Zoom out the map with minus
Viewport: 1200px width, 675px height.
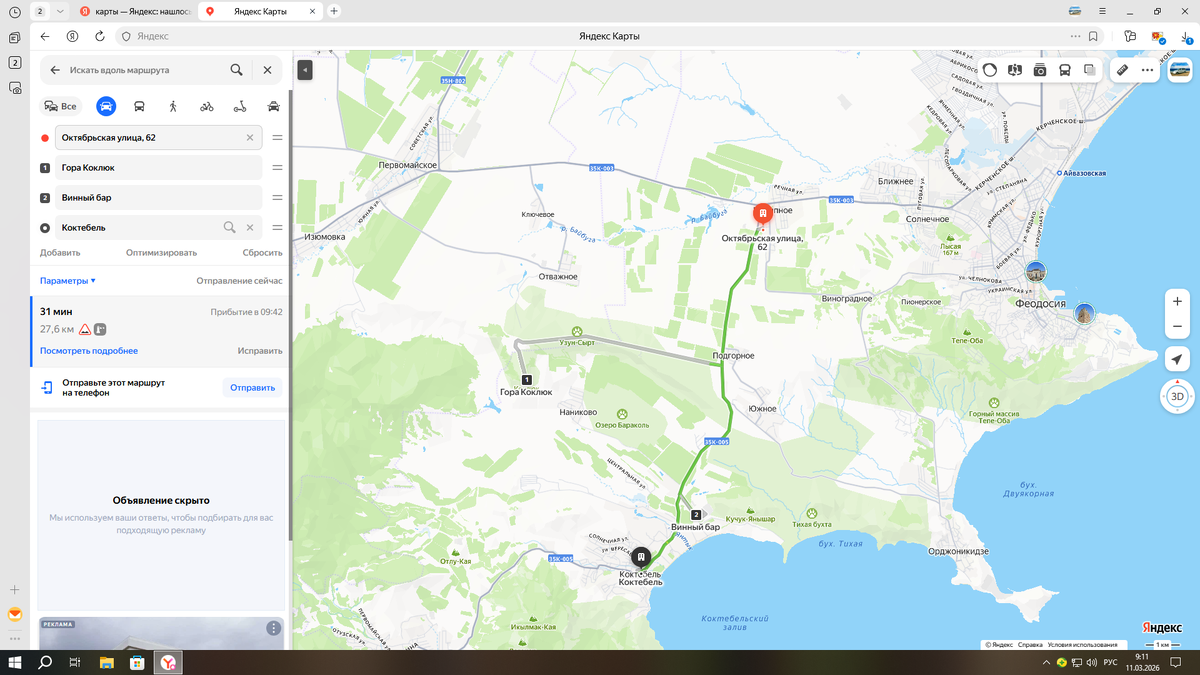pos(1177,327)
